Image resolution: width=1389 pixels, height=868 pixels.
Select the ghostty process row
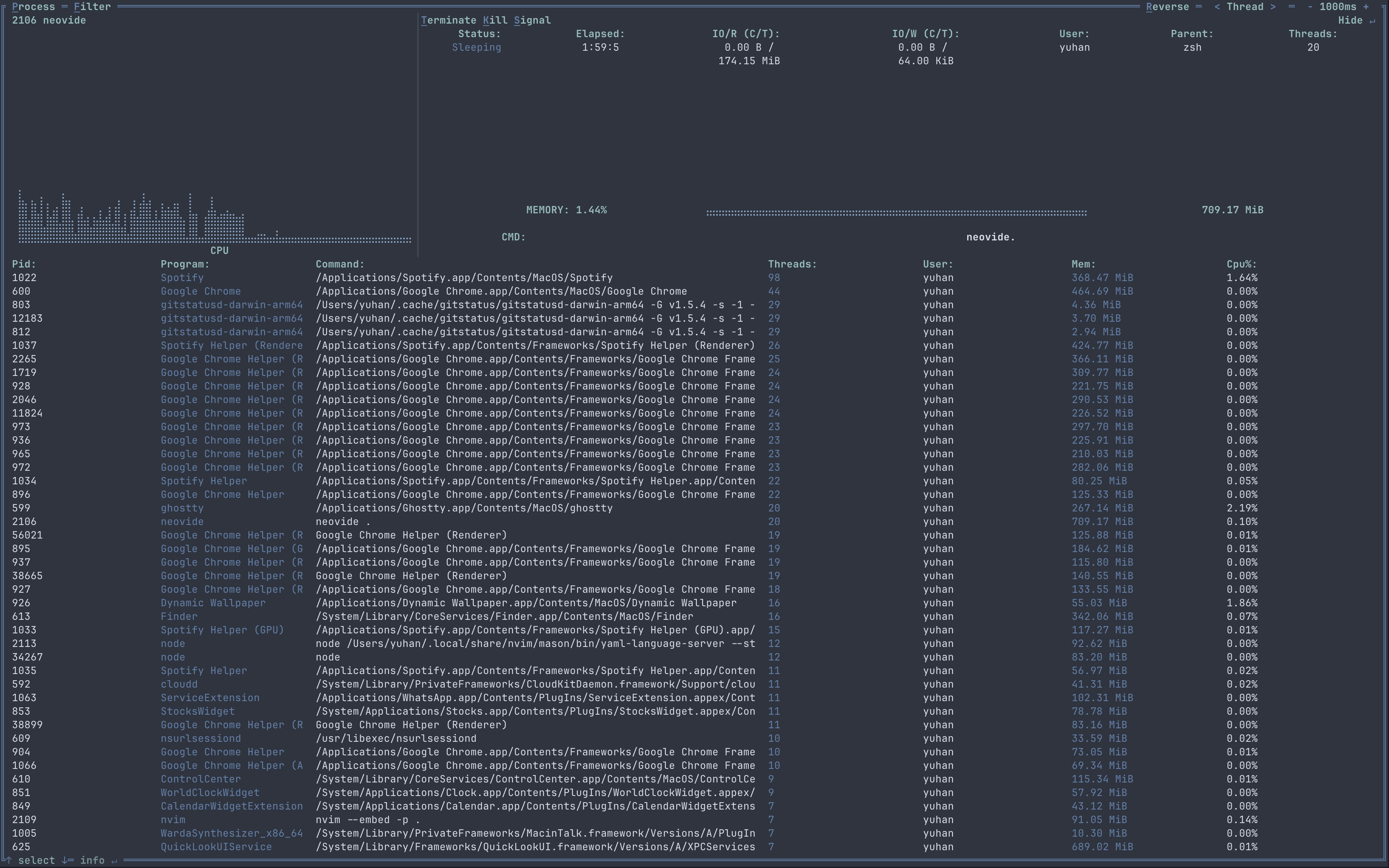tap(379, 508)
